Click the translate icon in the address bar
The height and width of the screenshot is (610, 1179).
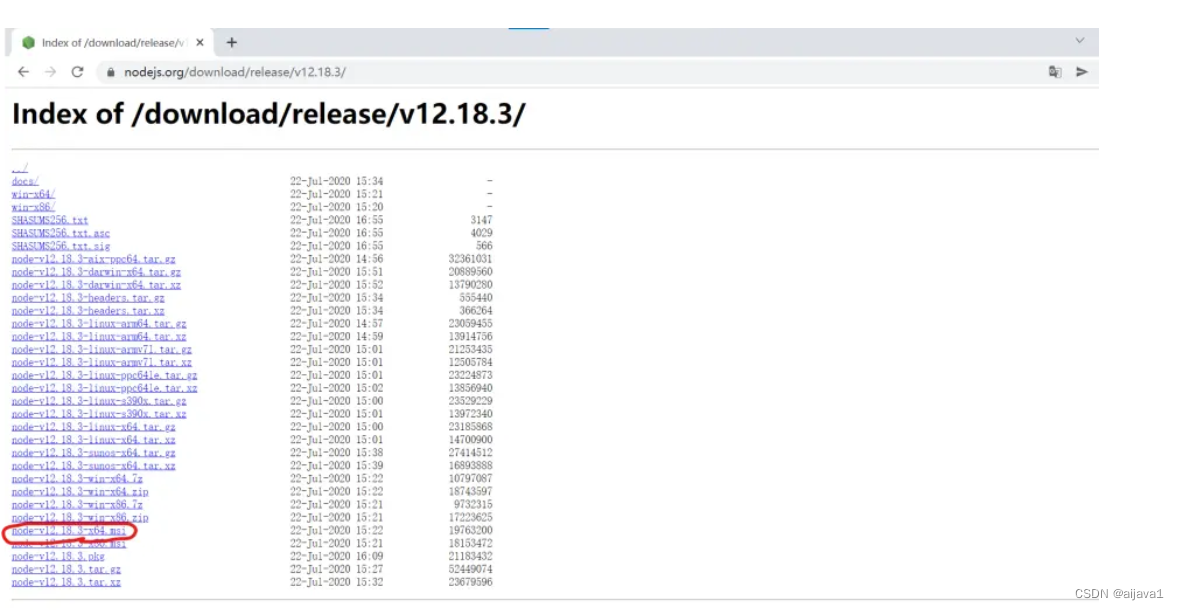point(1055,72)
